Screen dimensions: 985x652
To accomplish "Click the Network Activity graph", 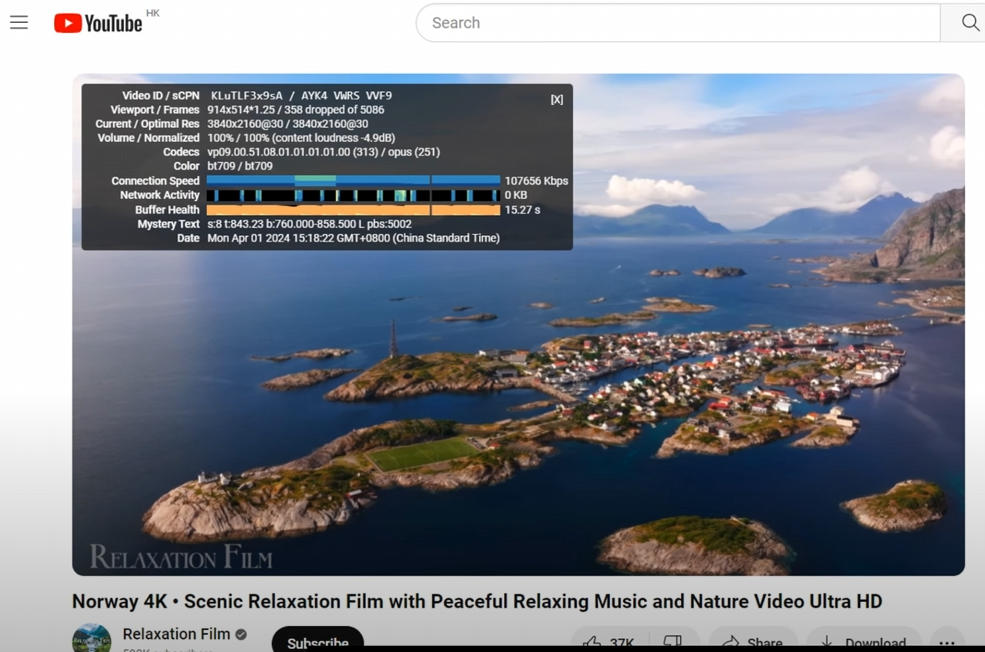I will (353, 195).
